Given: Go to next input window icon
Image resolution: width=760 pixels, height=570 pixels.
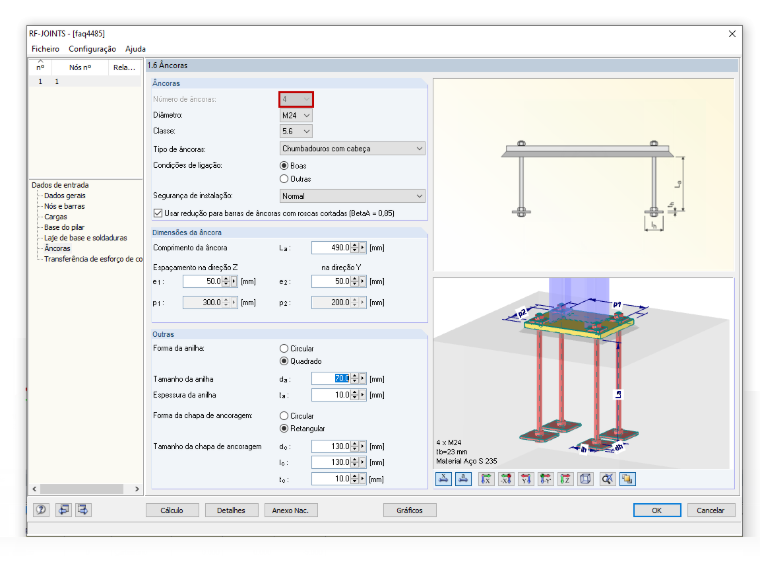Looking at the screenshot, I should pos(83,509).
